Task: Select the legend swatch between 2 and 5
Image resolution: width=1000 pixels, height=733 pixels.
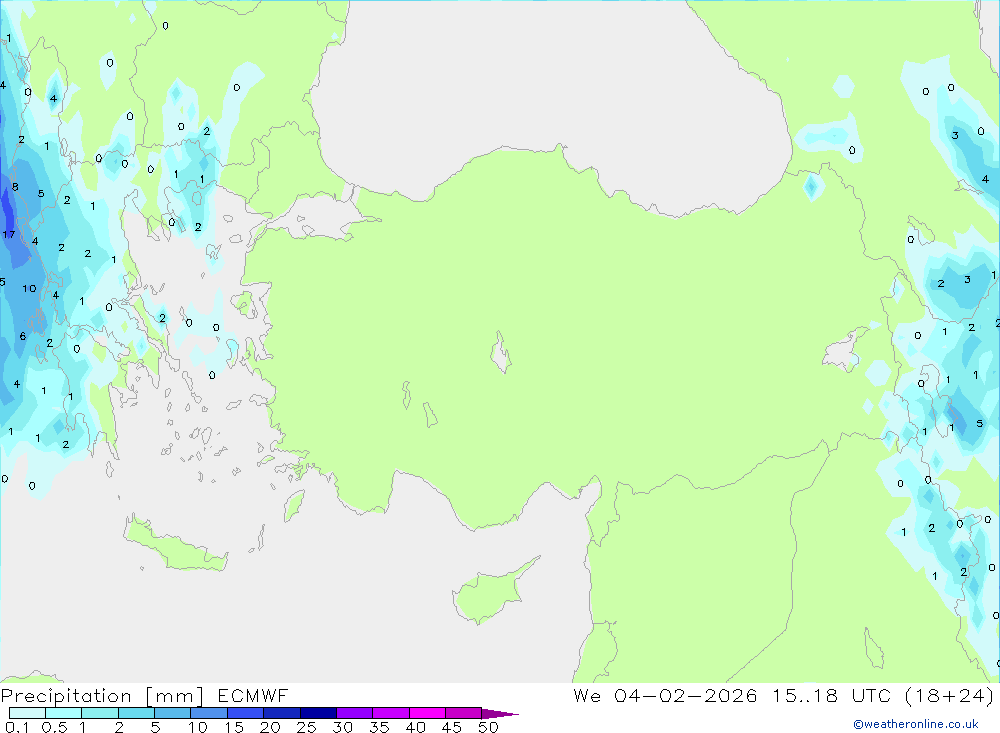Action: (x=136, y=713)
